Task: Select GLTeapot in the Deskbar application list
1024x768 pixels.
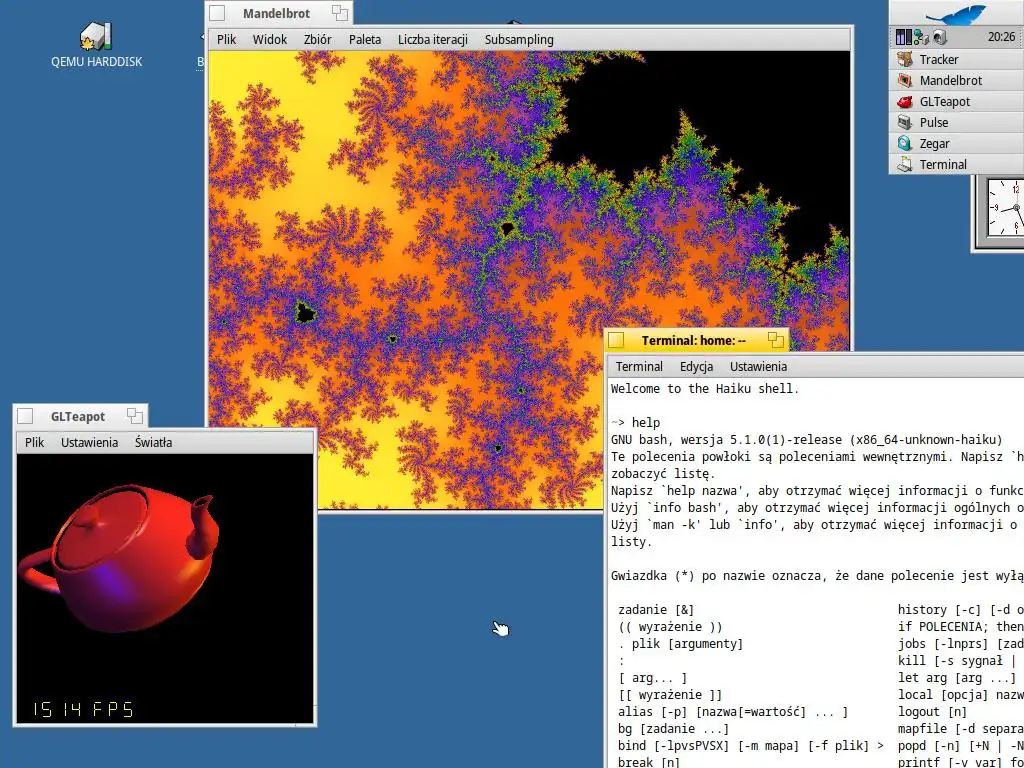Action: coord(956,101)
